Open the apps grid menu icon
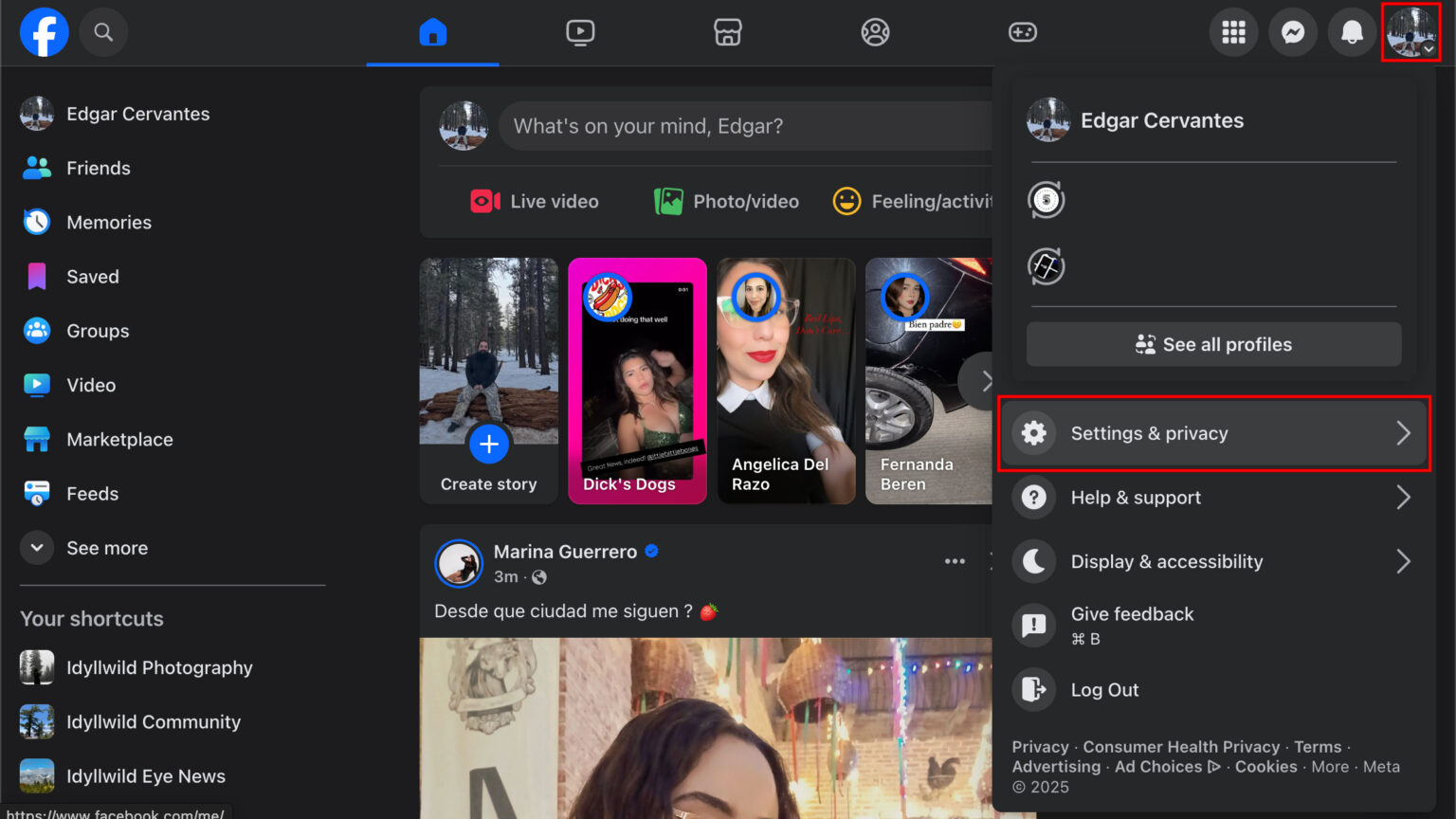Screen dimensions: 1456x819 click(x=1233, y=31)
